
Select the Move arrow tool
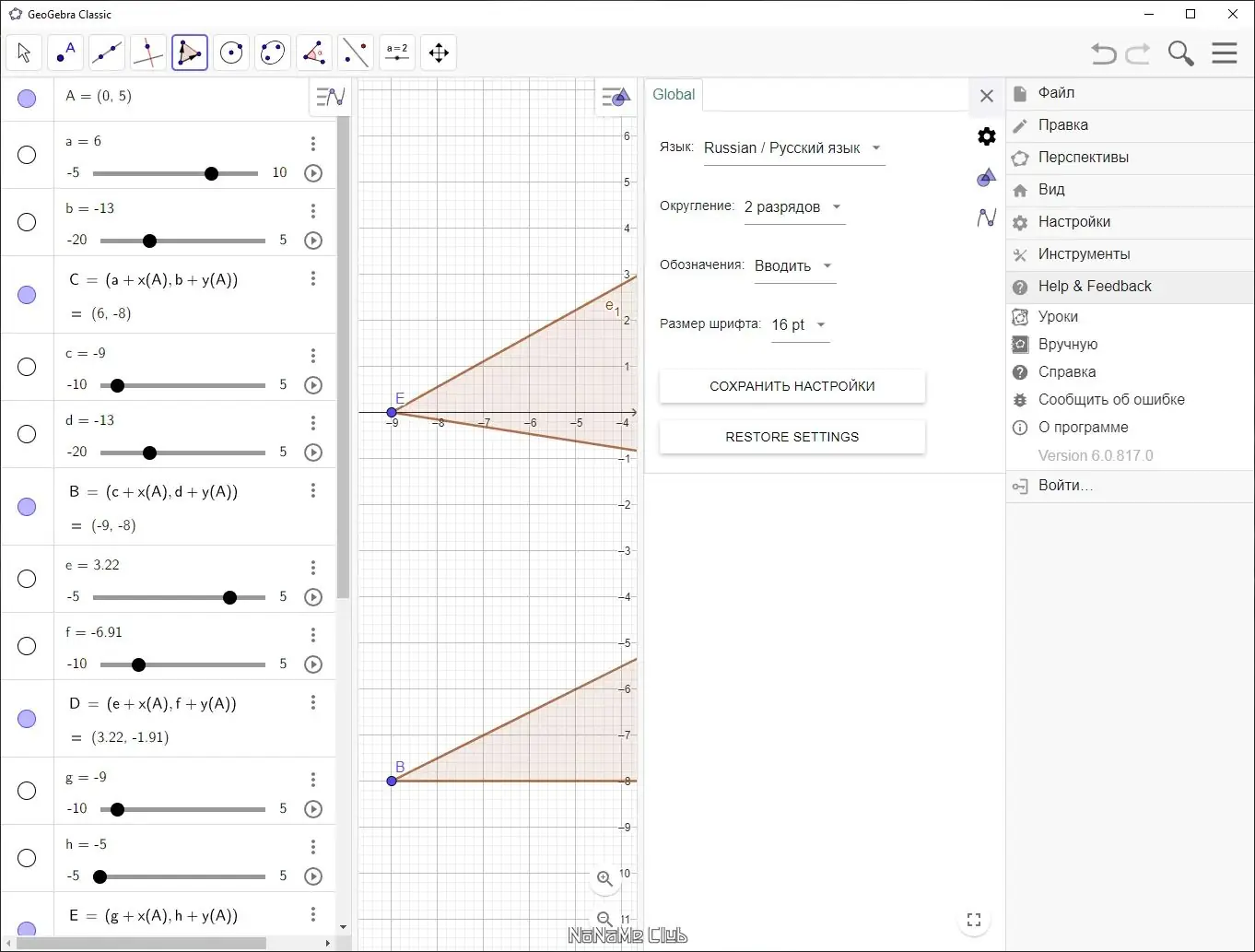24,53
